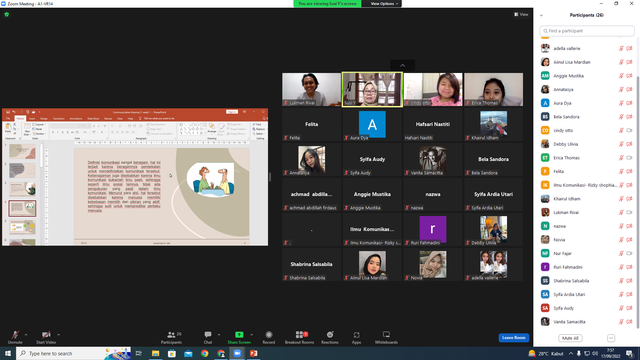Open Microsoft Store from the taskbar

172,353
